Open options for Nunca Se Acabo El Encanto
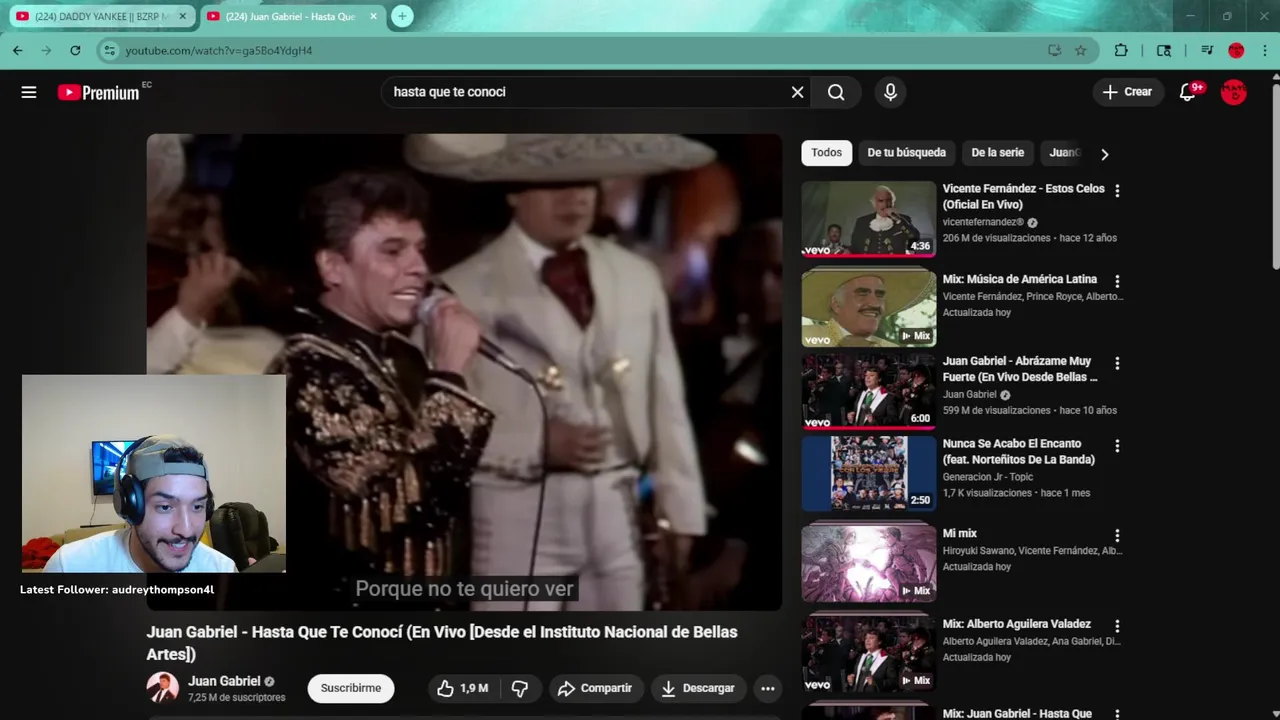The height and width of the screenshot is (720, 1280). click(x=1117, y=446)
